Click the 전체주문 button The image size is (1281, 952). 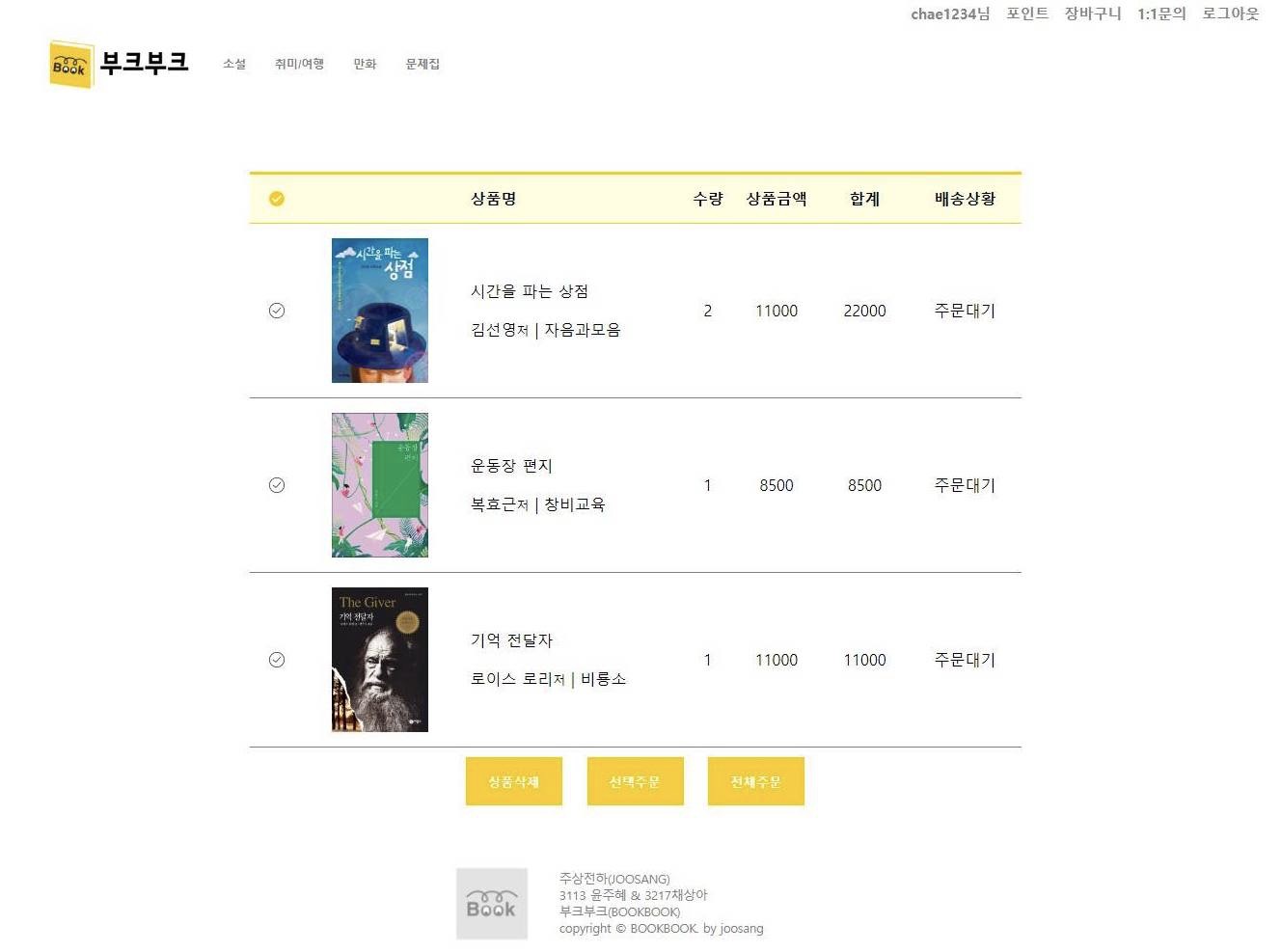(756, 781)
